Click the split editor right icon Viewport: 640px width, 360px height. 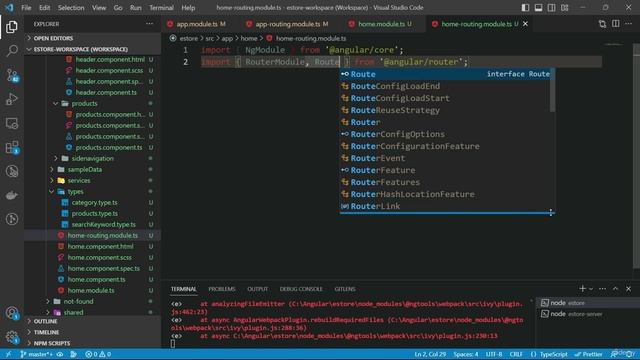click(x=616, y=24)
